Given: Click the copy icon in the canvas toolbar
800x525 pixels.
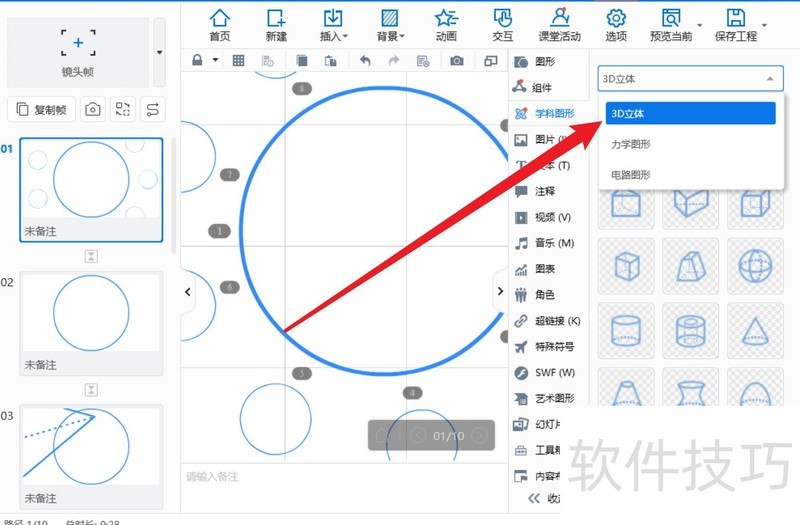Looking at the screenshot, I should [302, 61].
